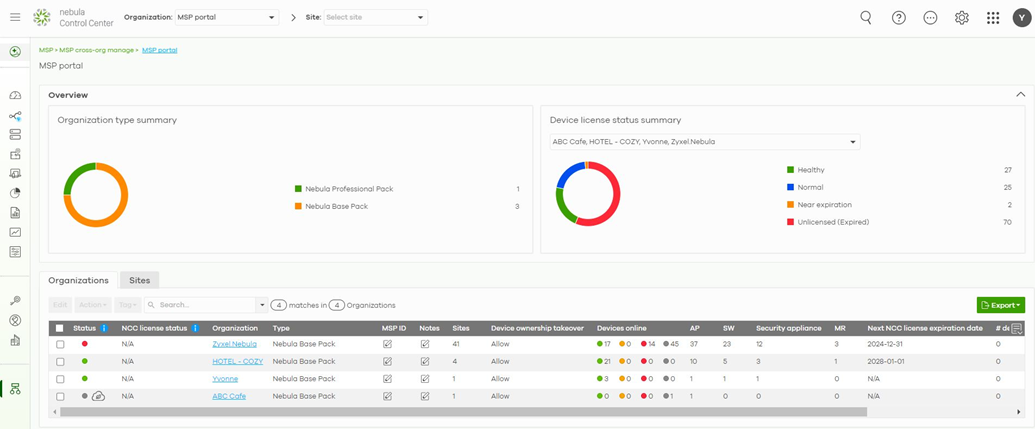Screen dimensions: 1035x429
Task: Open the line graph sidebar icon
Action: pos(15,232)
